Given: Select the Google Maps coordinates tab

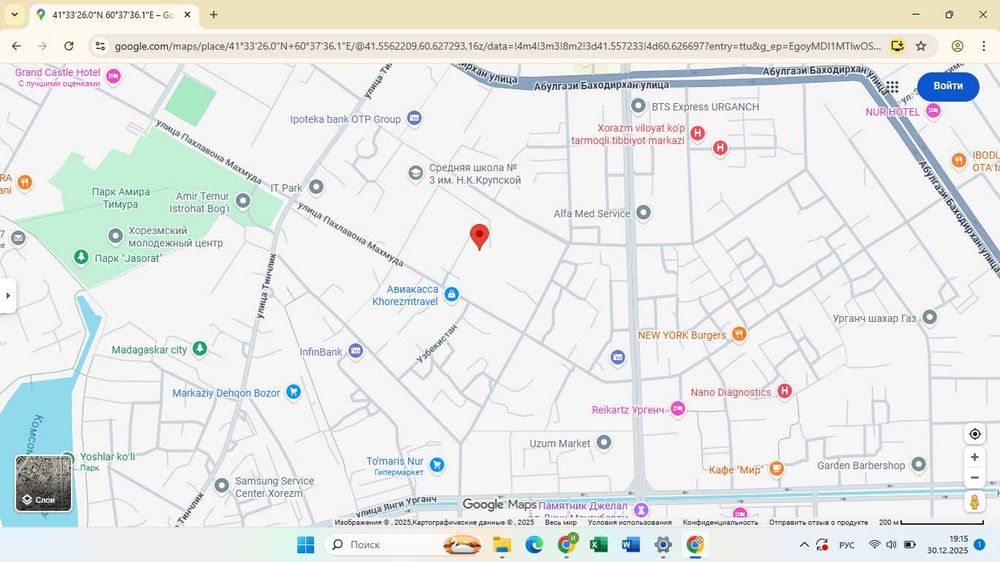Looking at the screenshot, I should (114, 14).
